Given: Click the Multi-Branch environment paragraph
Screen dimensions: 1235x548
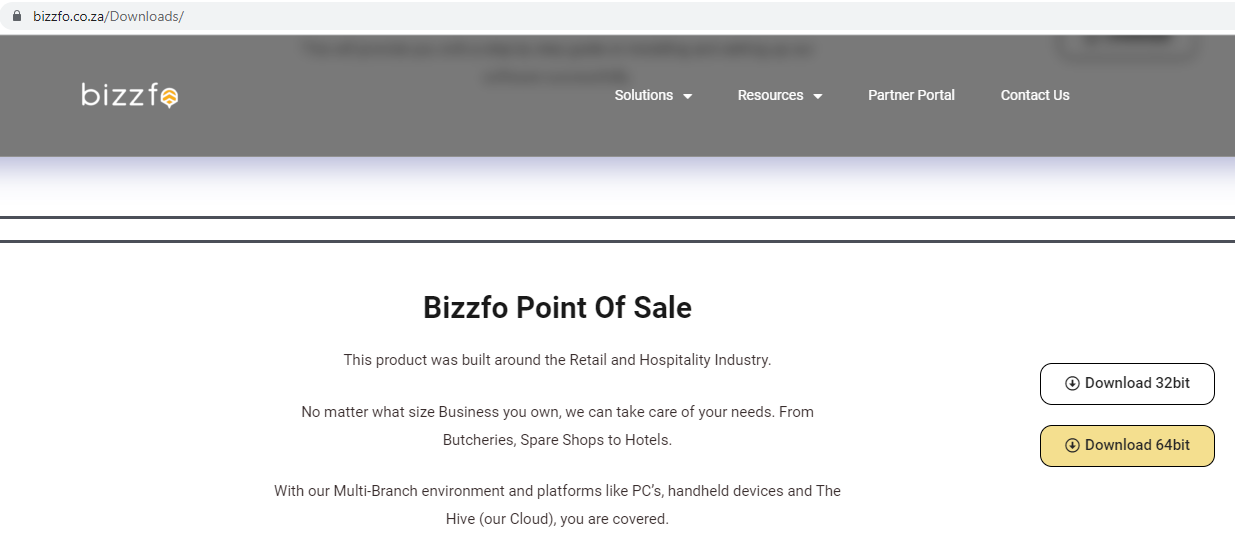Looking at the screenshot, I should coord(557,505).
